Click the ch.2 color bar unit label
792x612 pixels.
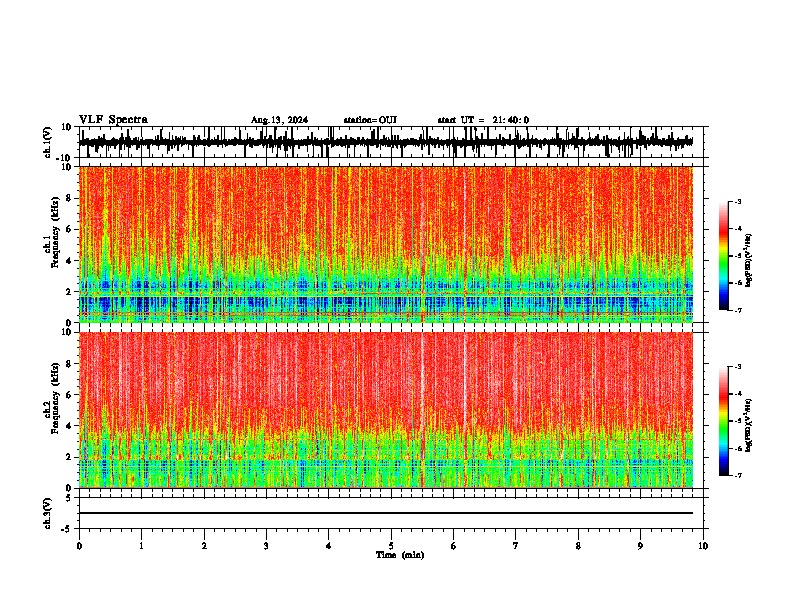(x=749, y=425)
